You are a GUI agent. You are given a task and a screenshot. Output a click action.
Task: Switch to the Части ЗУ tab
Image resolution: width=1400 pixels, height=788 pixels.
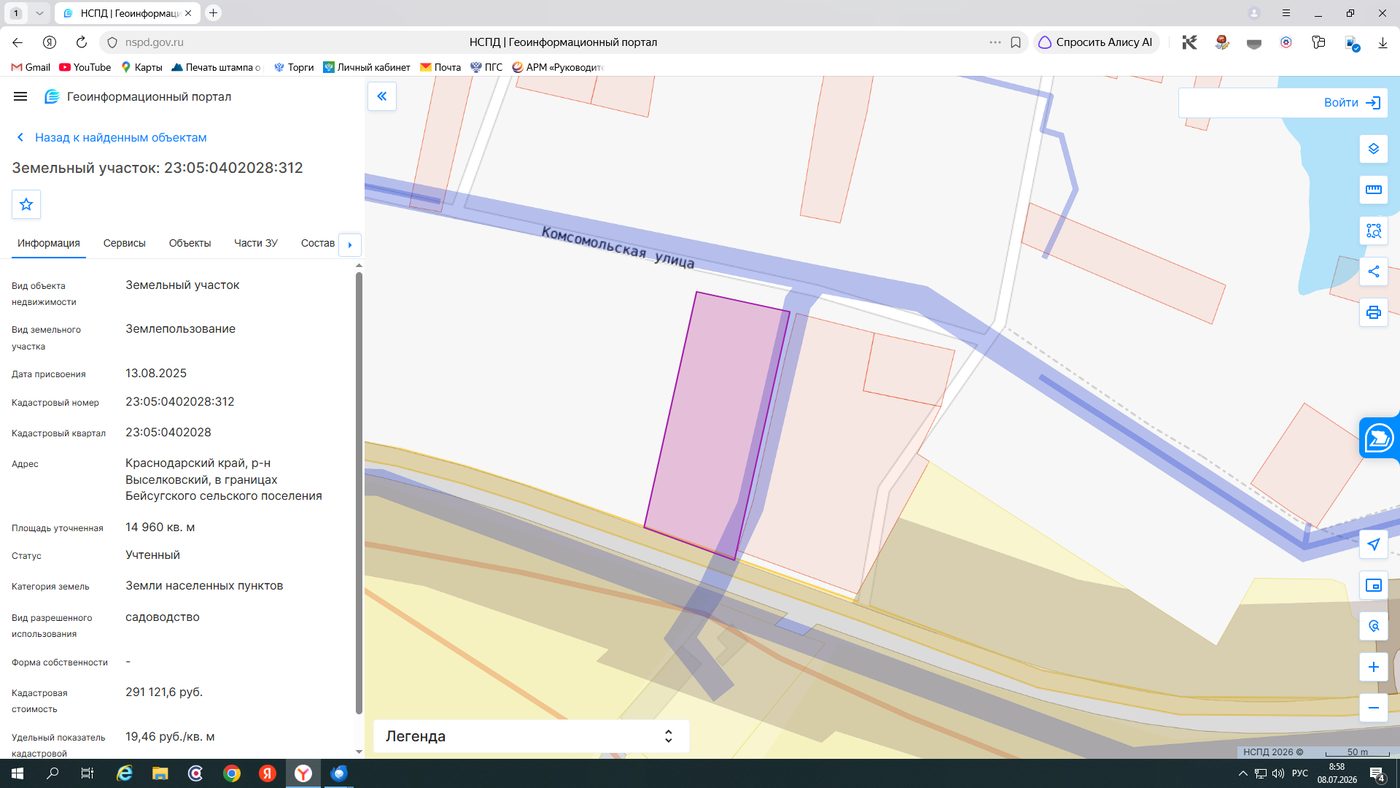(256, 243)
